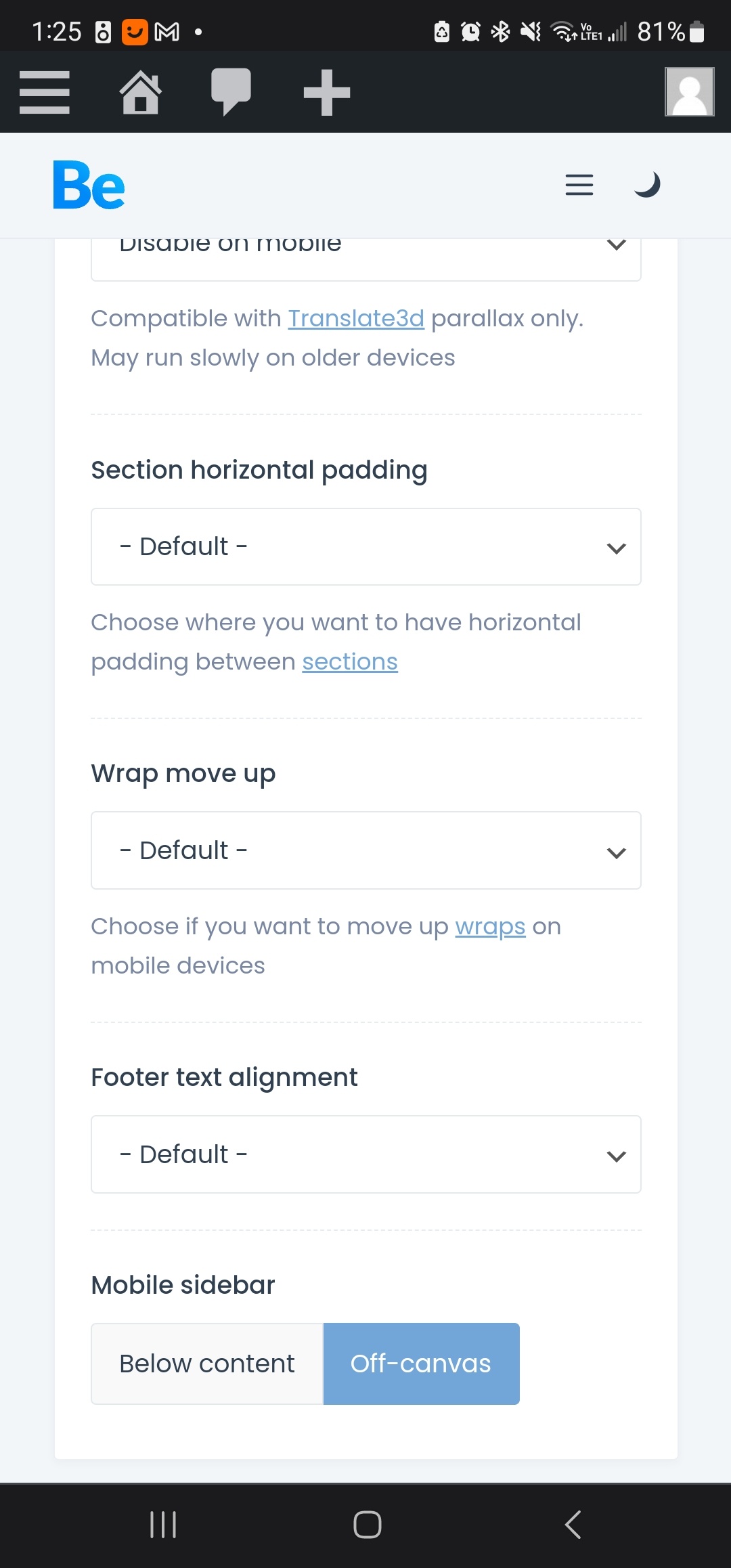Click the plus add-new icon

tap(327, 93)
